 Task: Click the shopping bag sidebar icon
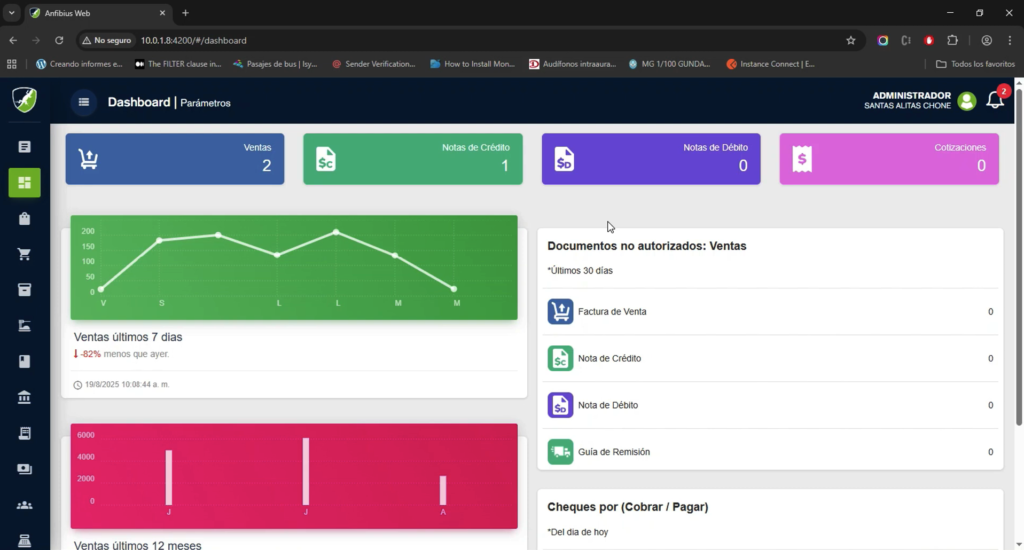click(24, 218)
